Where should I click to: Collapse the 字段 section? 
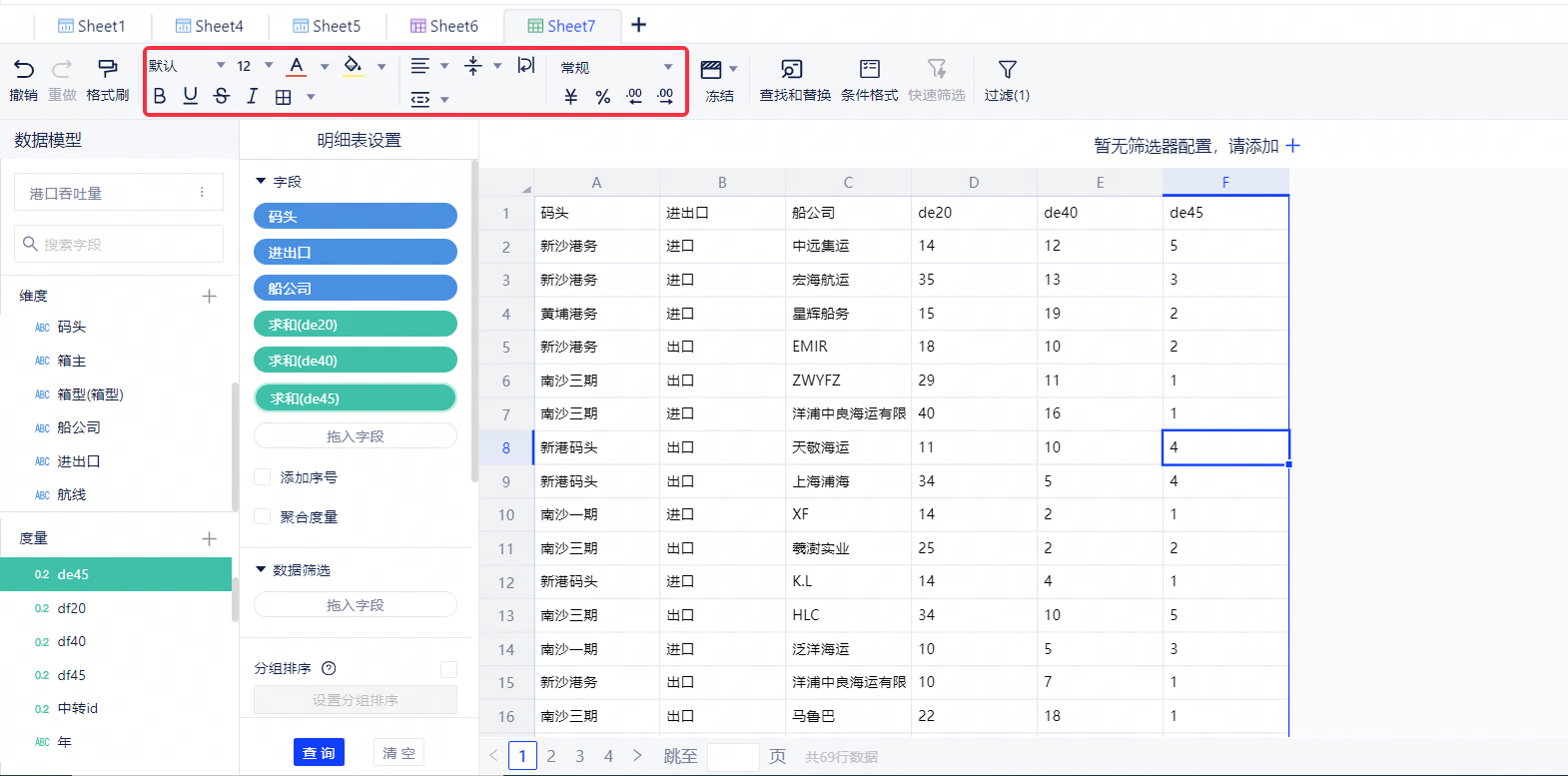pos(261,182)
